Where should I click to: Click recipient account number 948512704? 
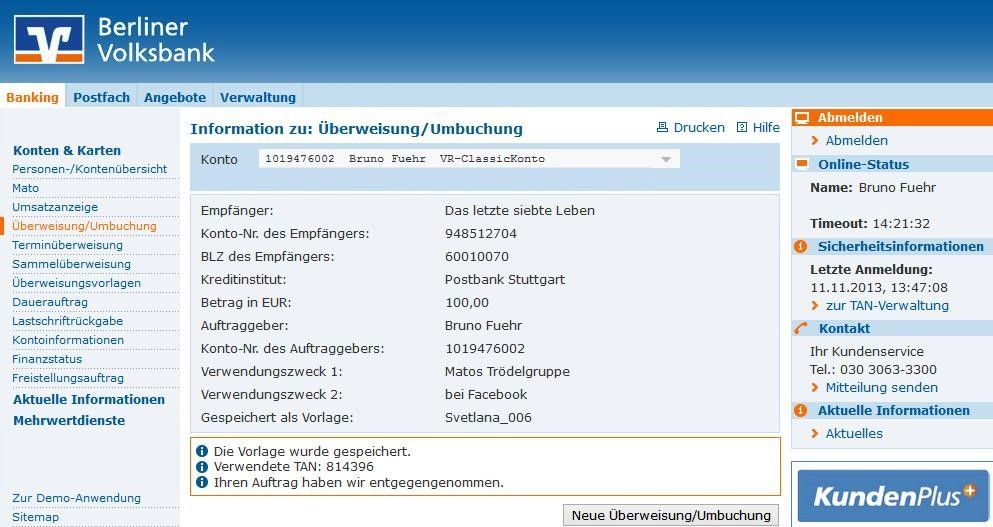click(x=481, y=234)
